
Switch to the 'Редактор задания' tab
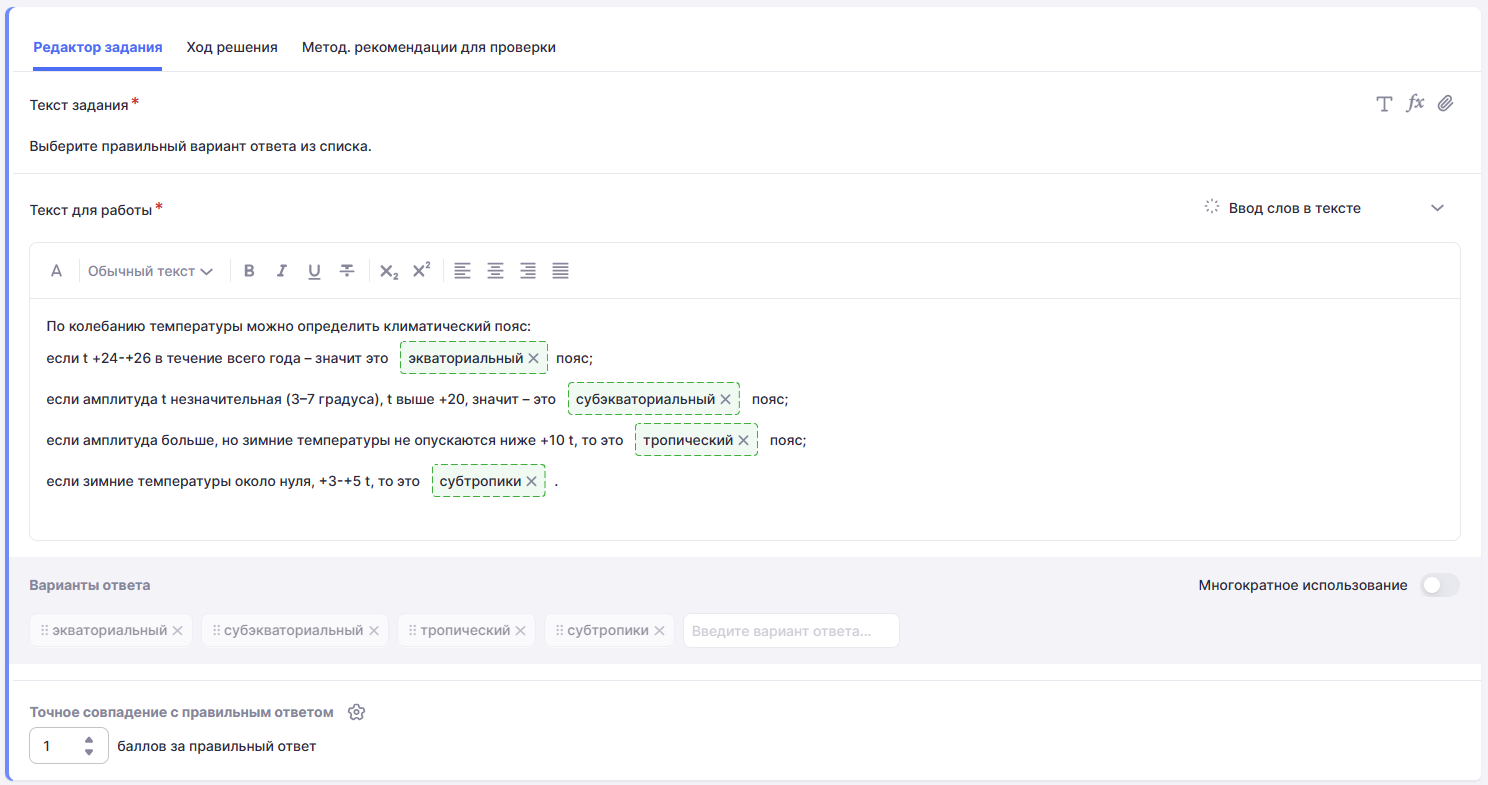(98, 47)
